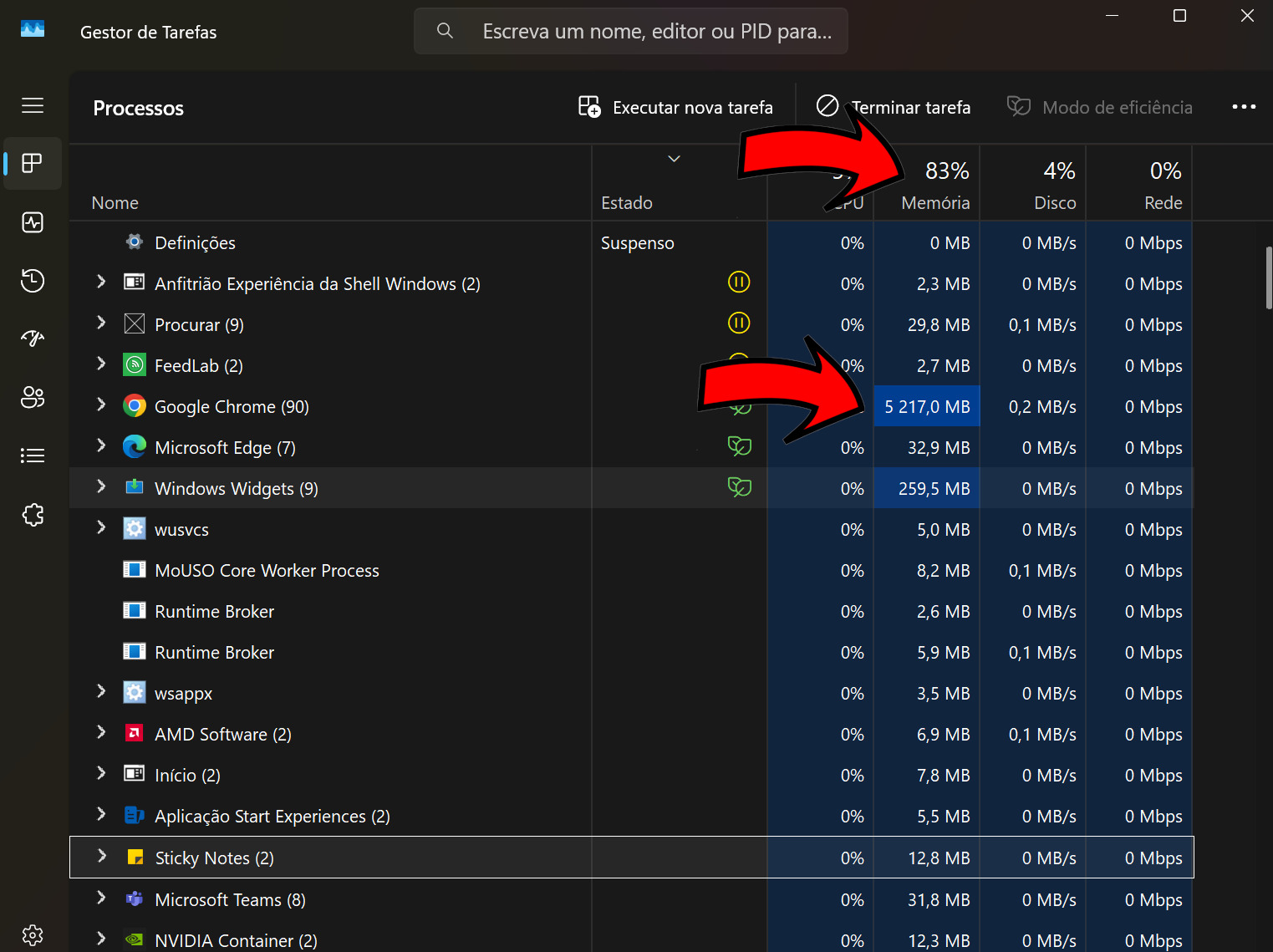This screenshot has height=952, width=1273.
Task: Click the Windows Widgets process icon
Action: [x=135, y=487]
